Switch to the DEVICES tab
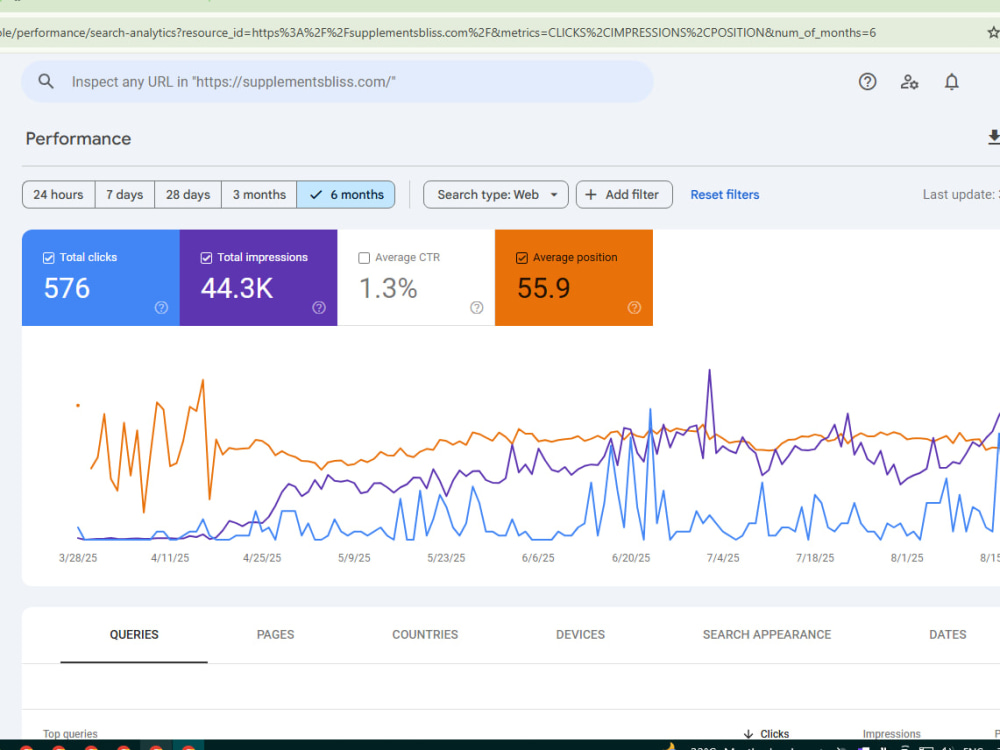Screen dimensions: 1000x750 pos(580,635)
